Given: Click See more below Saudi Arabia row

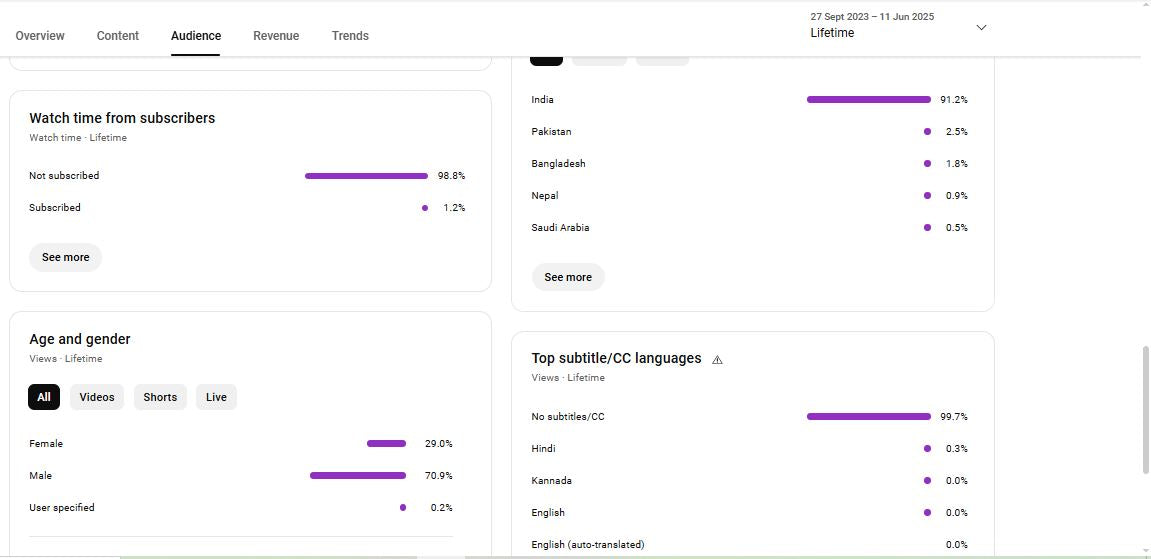Looking at the screenshot, I should pyautogui.click(x=568, y=278).
